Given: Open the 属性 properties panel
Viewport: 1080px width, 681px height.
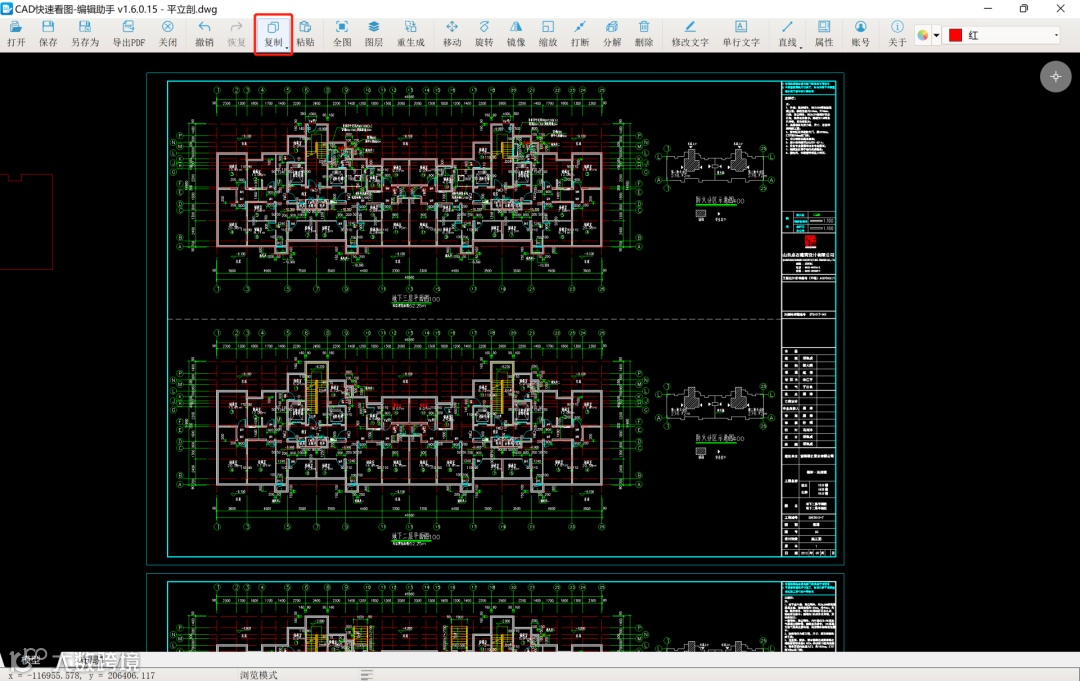Looking at the screenshot, I should pyautogui.click(x=824, y=34).
